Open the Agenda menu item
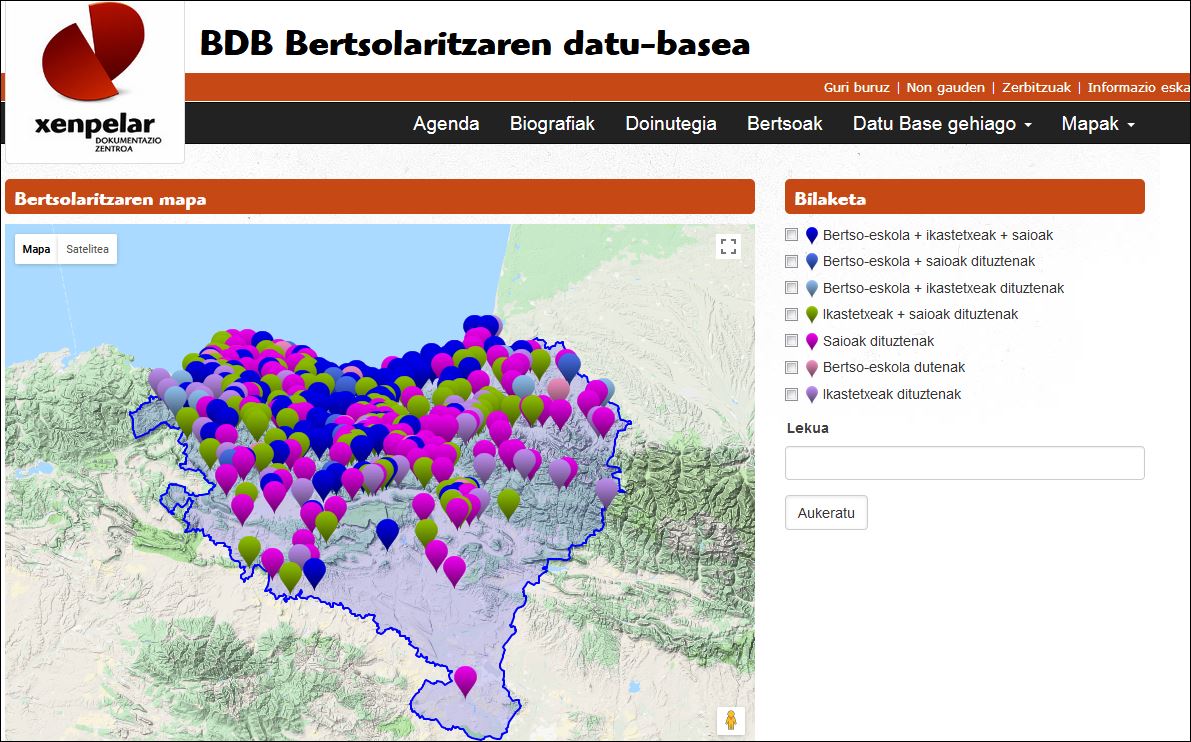The width and height of the screenshot is (1191, 742). (446, 124)
